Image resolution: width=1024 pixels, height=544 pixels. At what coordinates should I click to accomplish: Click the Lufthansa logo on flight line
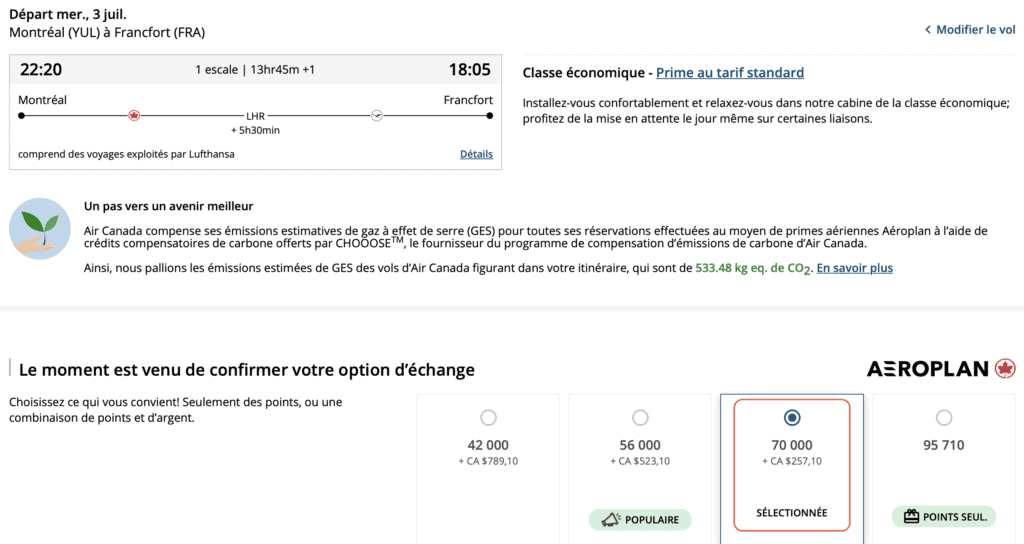pos(377,115)
